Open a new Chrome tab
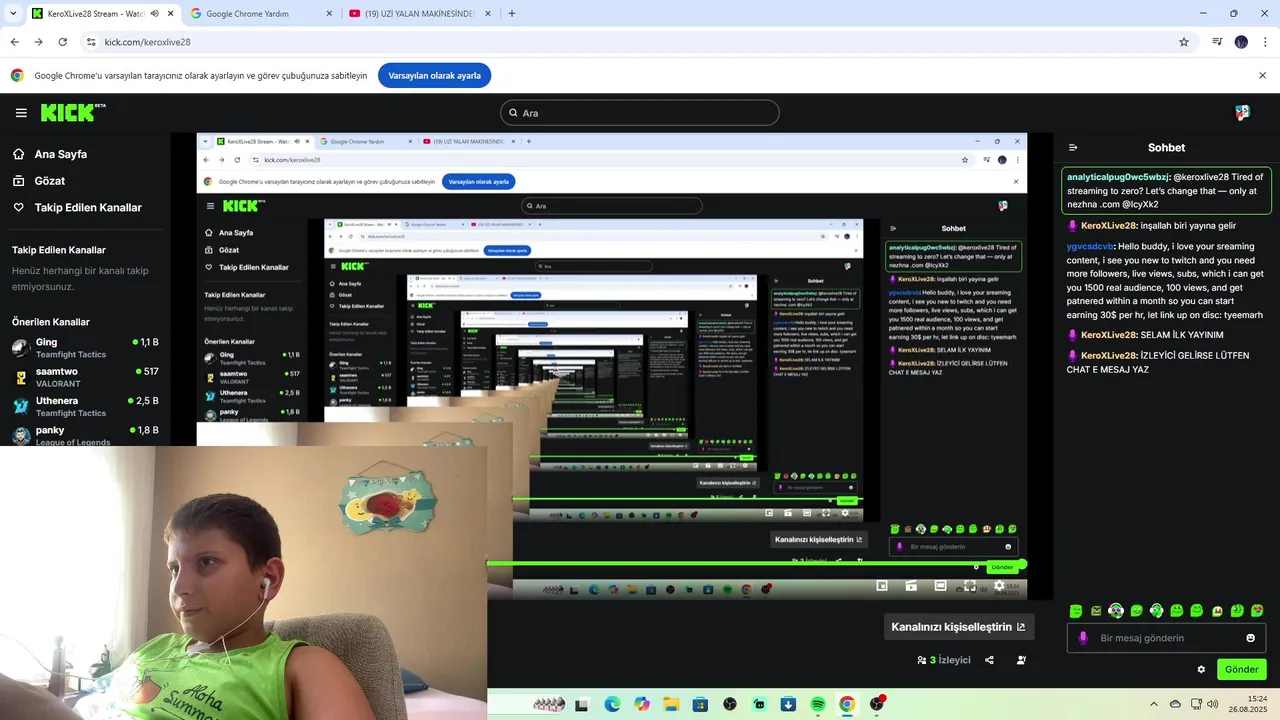Viewport: 1280px width, 720px height. (x=512, y=14)
